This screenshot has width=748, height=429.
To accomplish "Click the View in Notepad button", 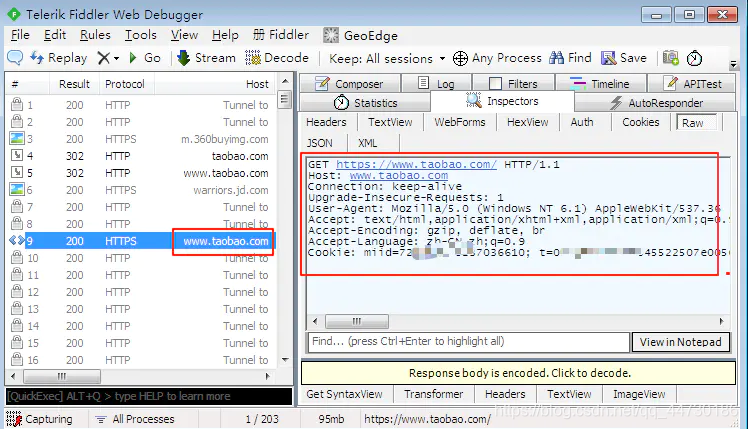I will pos(681,342).
